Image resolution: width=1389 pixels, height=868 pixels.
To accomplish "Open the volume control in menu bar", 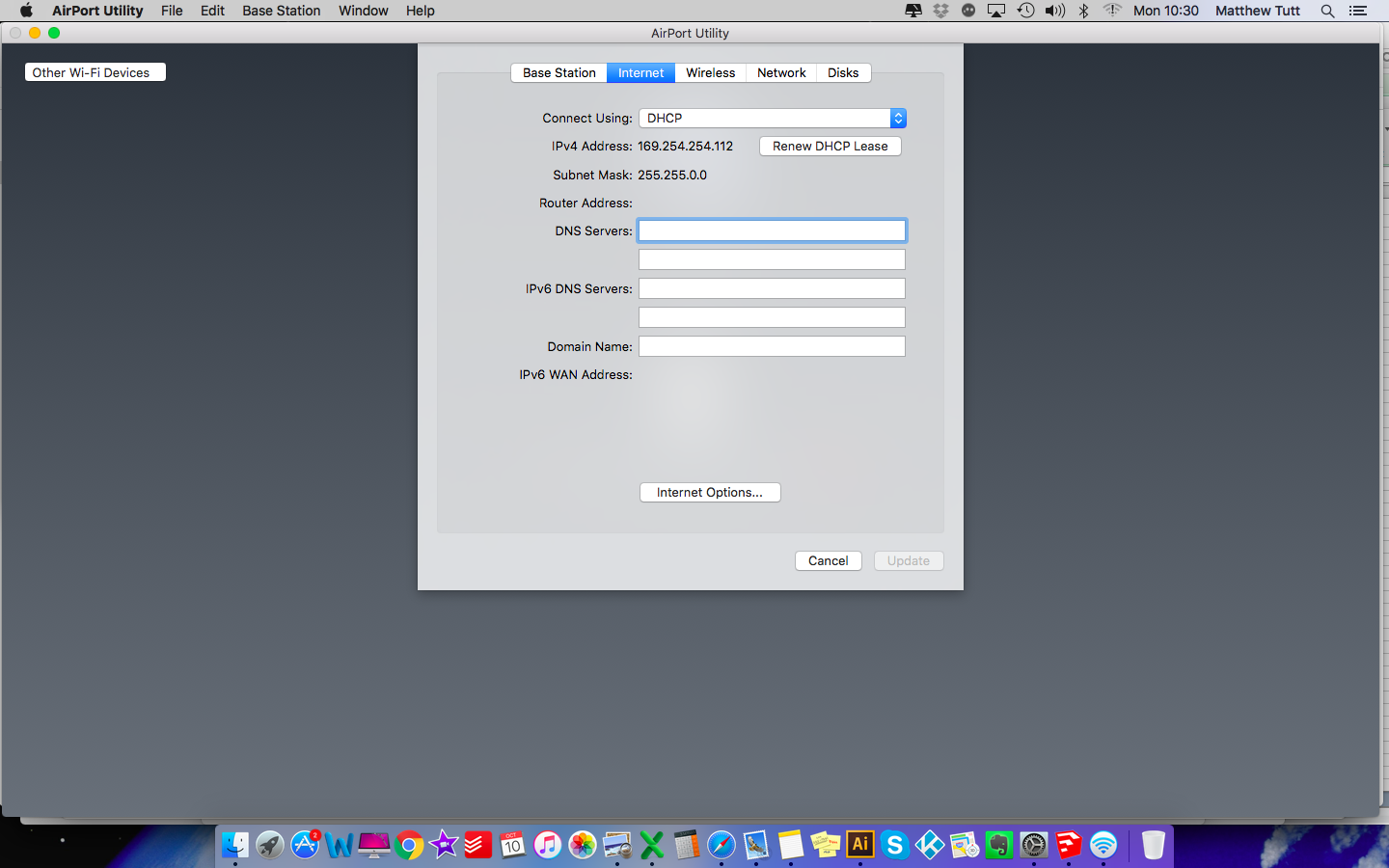I will pos(1055,11).
